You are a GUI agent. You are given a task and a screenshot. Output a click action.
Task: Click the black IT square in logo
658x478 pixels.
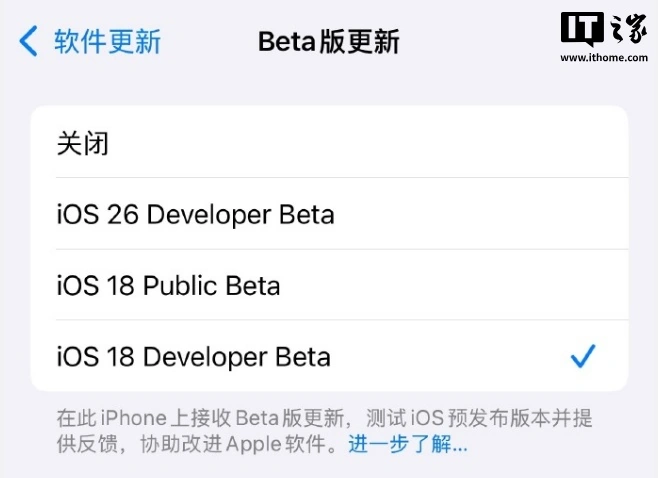[x=582, y=29]
